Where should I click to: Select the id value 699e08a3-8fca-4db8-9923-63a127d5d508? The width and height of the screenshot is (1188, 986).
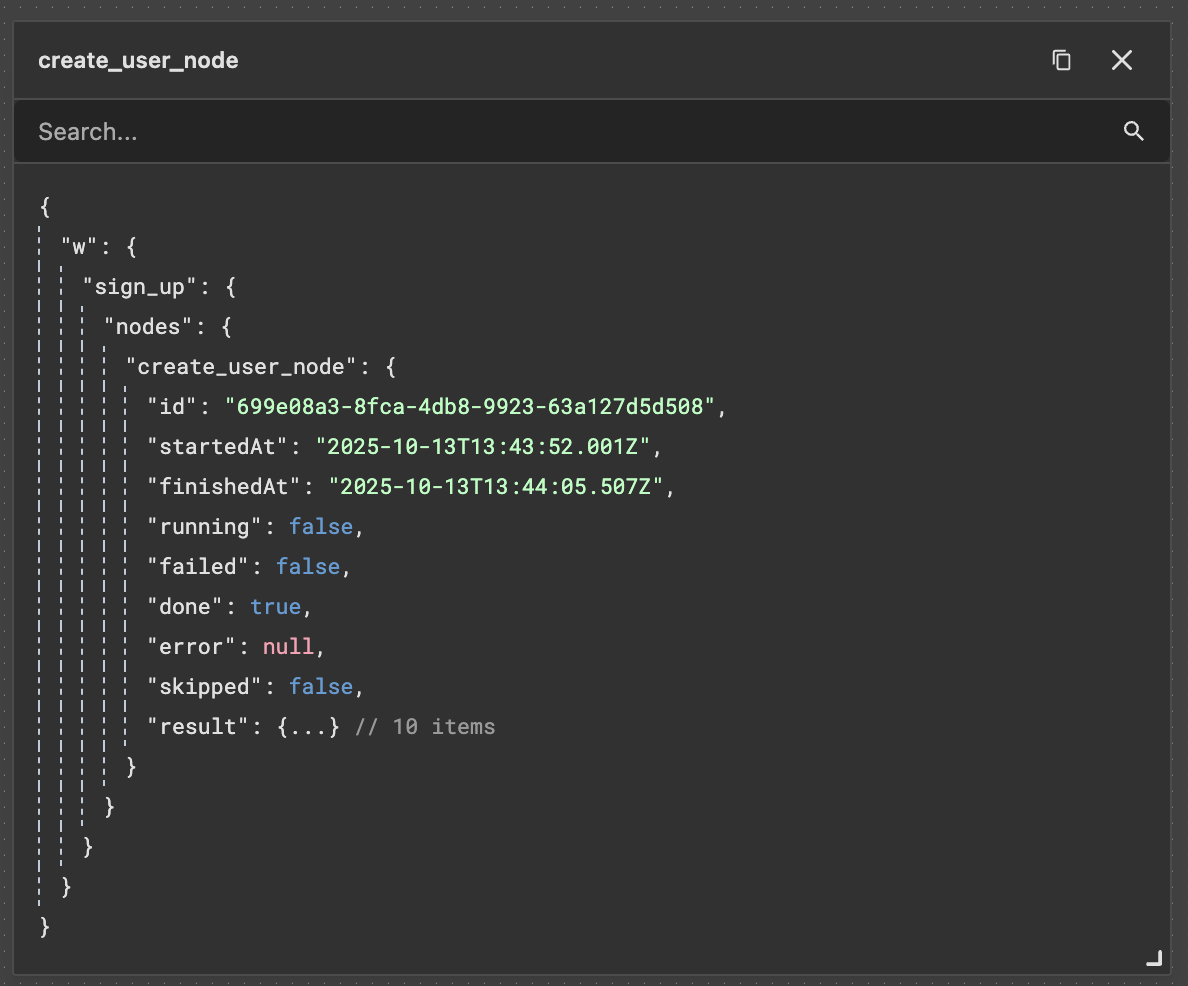(x=470, y=407)
